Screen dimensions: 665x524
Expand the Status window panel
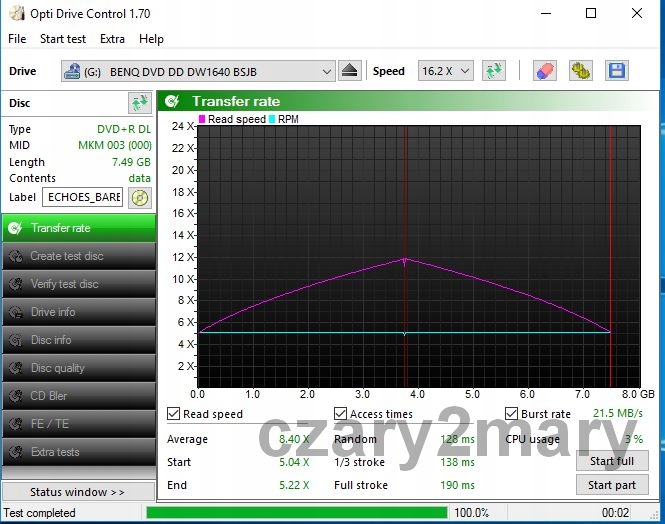tap(78, 492)
